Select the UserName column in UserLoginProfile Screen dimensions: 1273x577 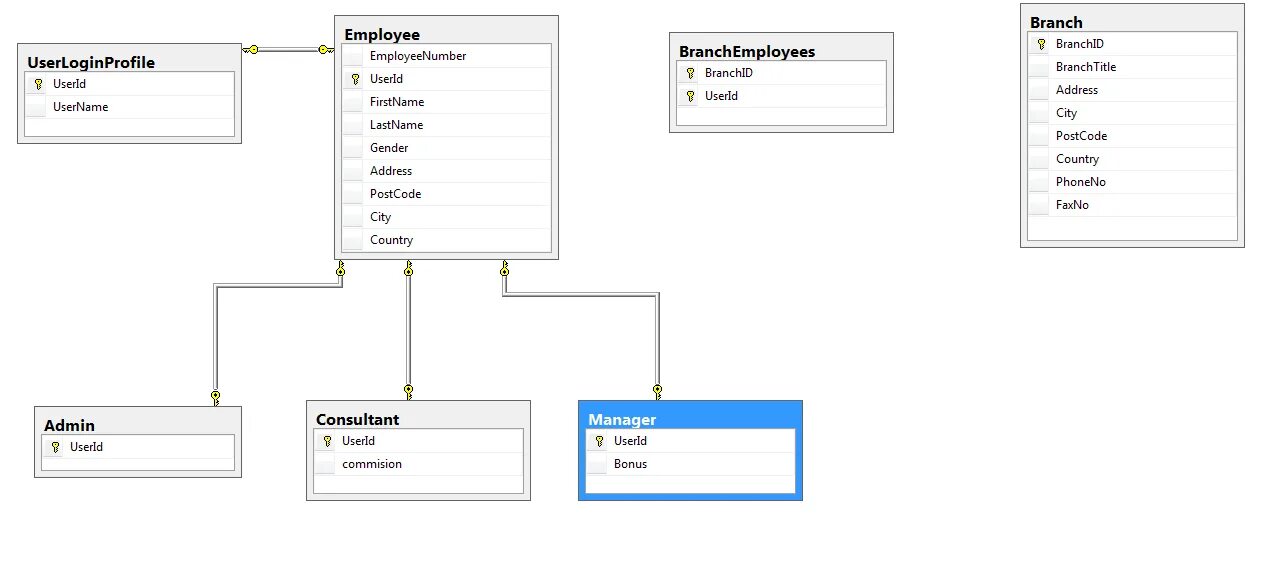[x=130, y=107]
